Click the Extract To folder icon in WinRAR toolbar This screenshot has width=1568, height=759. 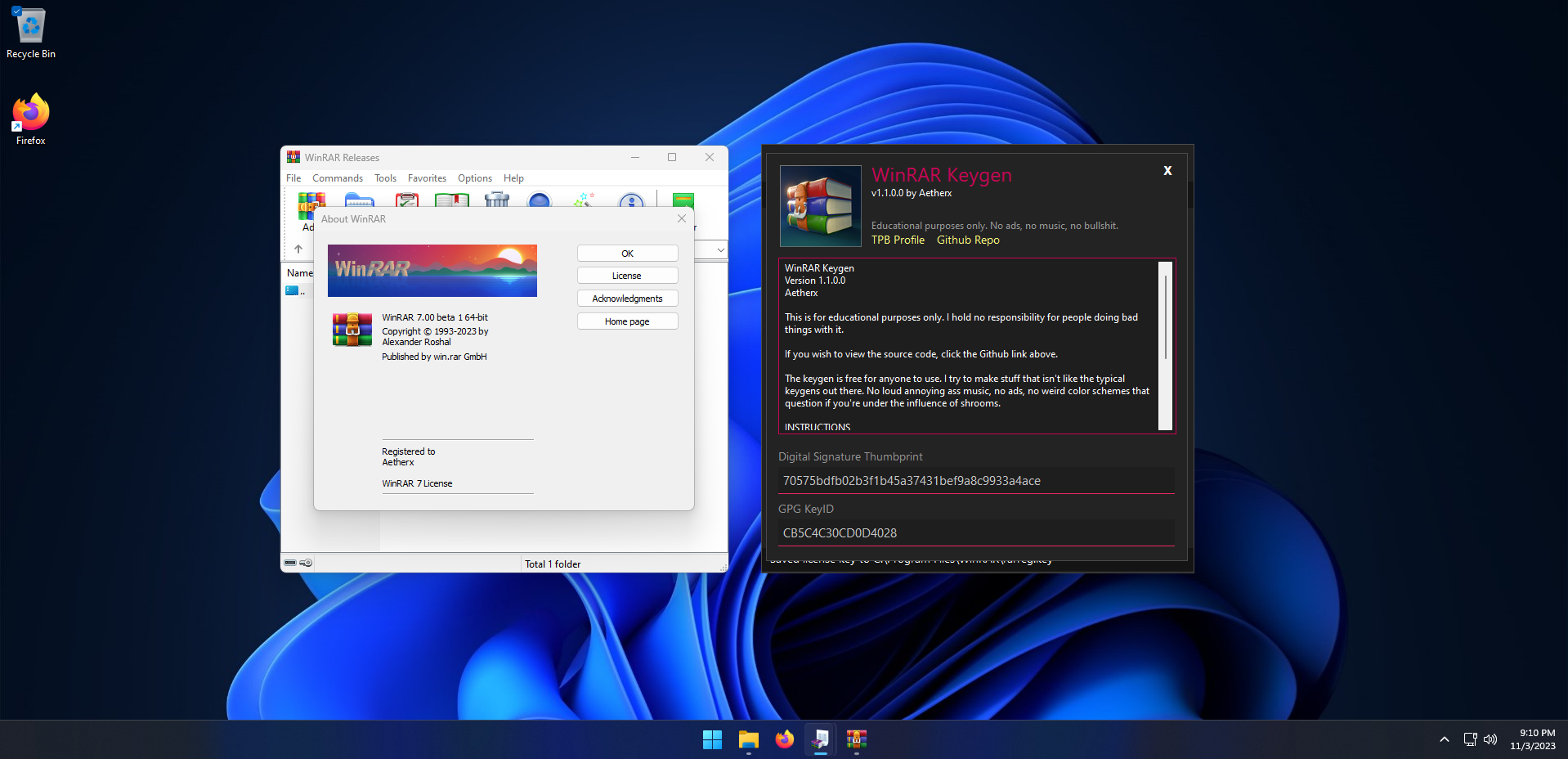click(x=360, y=200)
